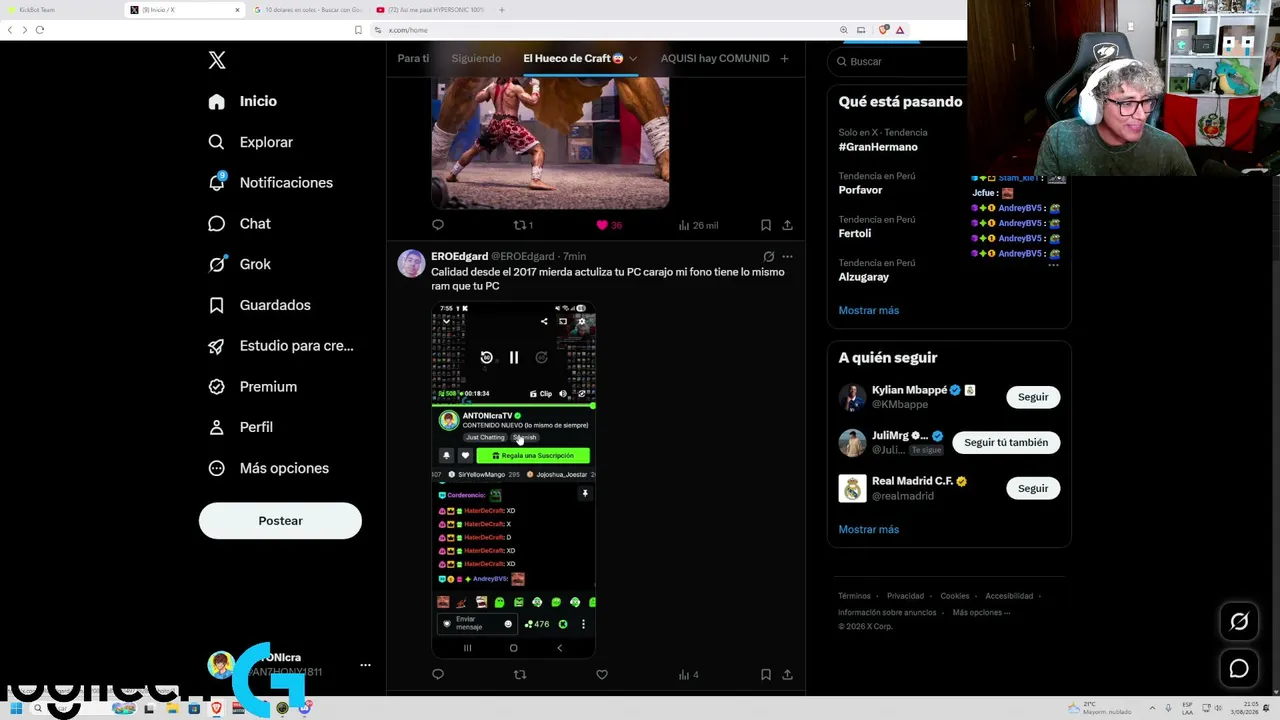Follow Real Madrid C.F.
Screen dimensions: 1280x720
[1033, 488]
